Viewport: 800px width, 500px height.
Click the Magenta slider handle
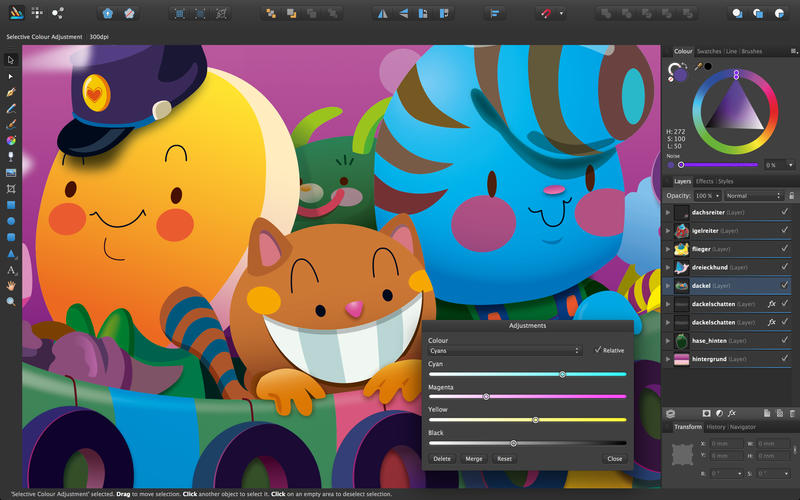pos(486,396)
